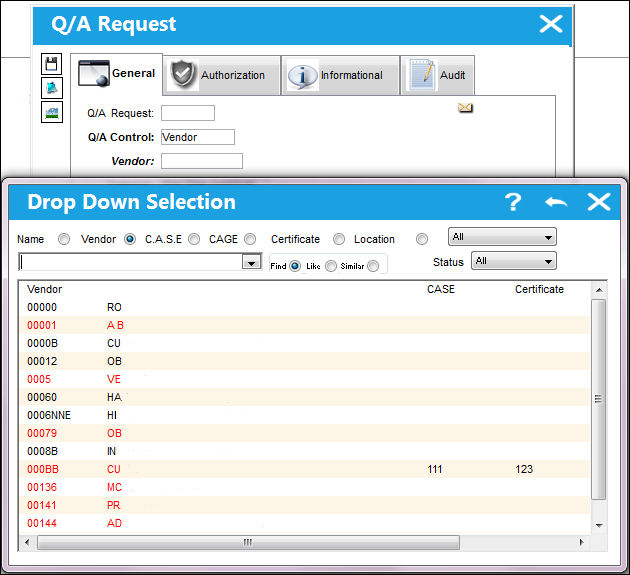Select vendor row 000BB
The width and height of the screenshot is (630, 575).
[305, 469]
